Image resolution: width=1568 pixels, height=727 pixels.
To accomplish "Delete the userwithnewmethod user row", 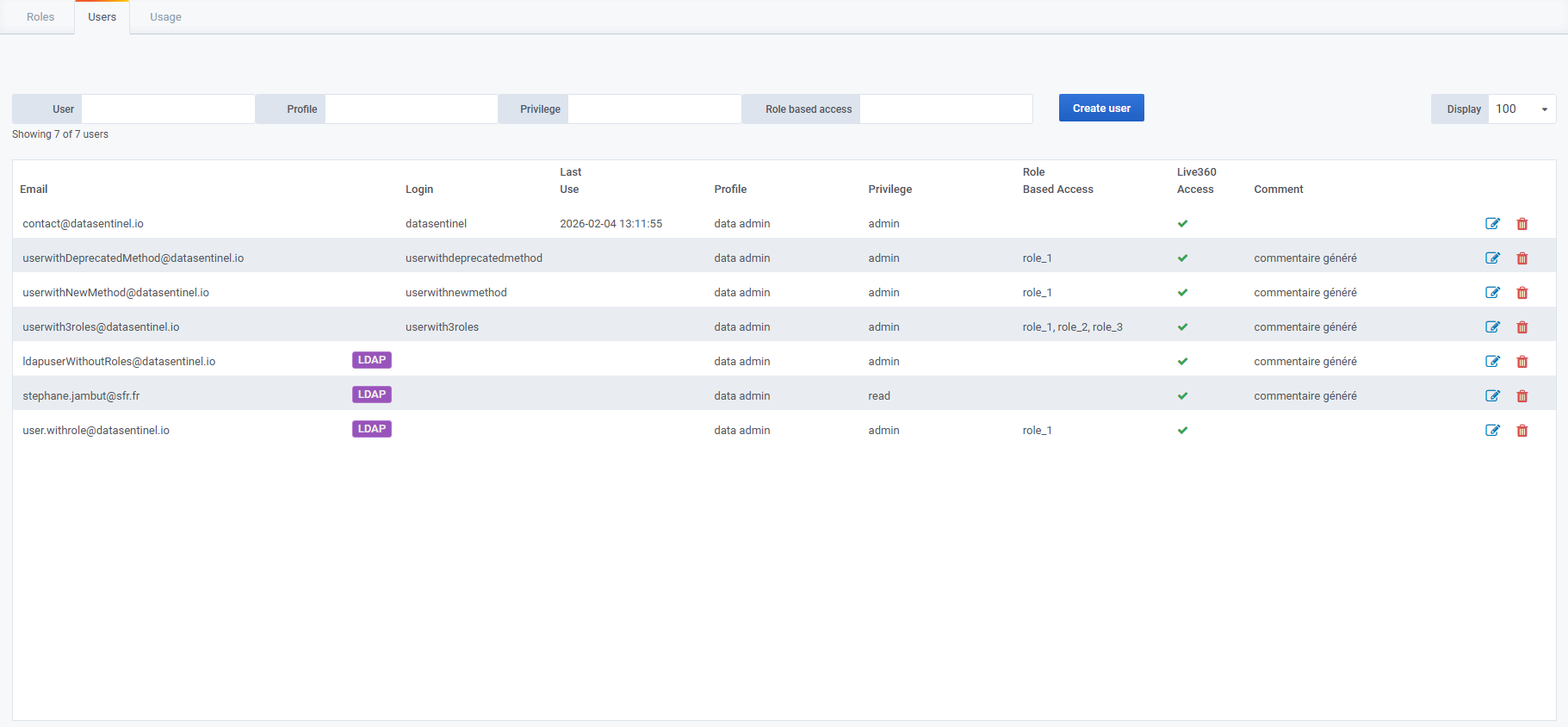I will [x=1522, y=293].
